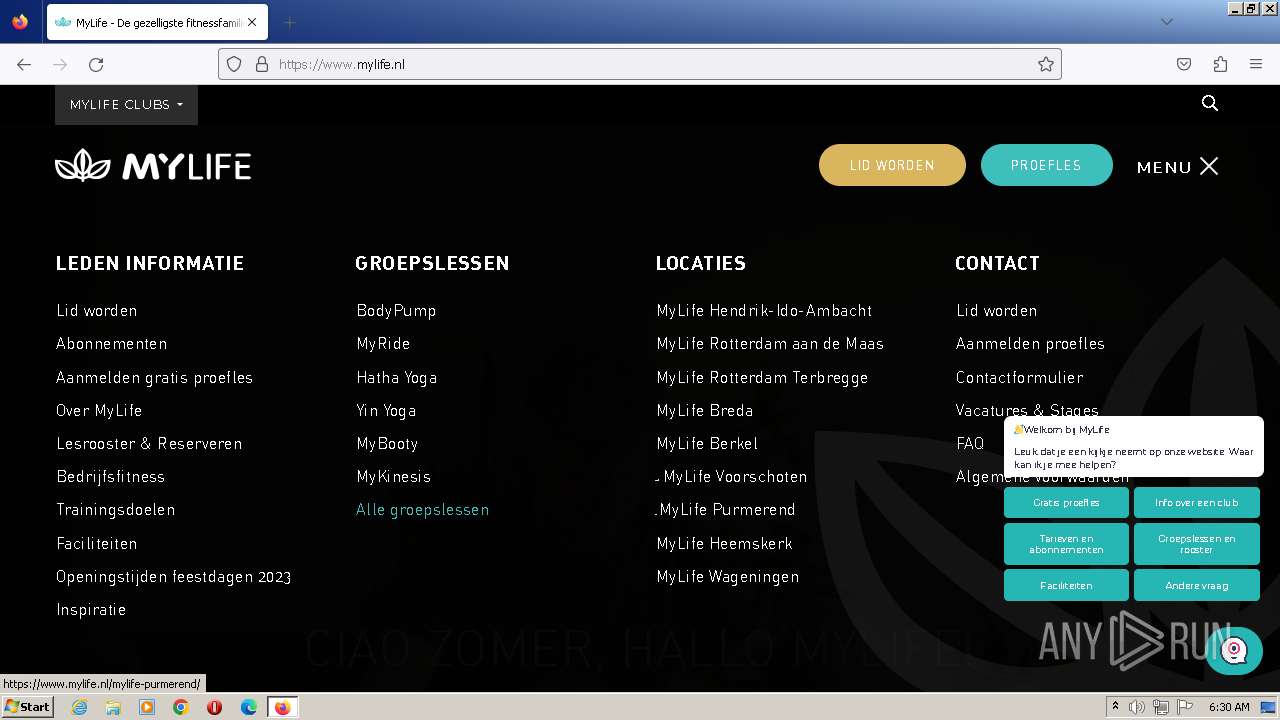Open Opera from the taskbar
1280x720 pixels.
pos(214,707)
